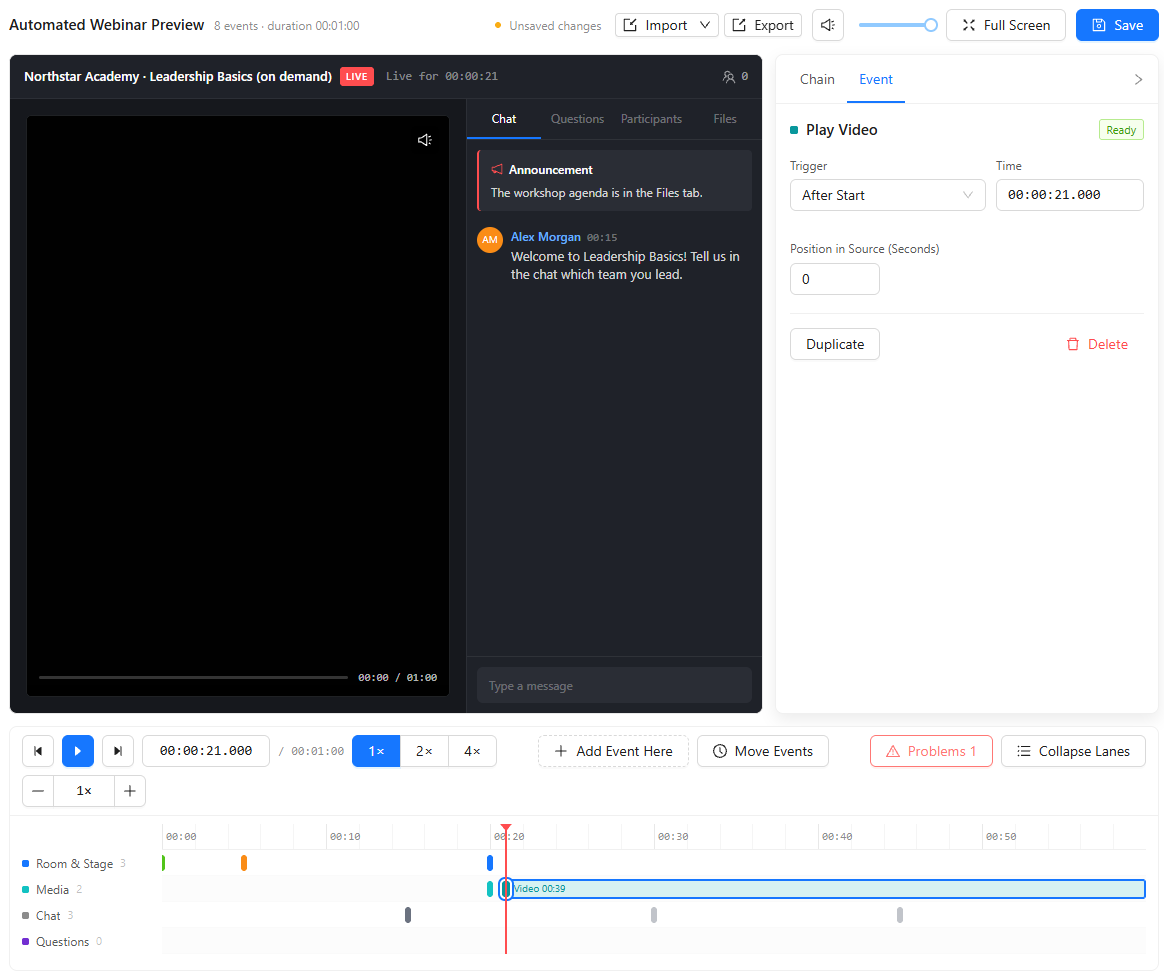Click the Time field 00:00:21.000 in Event panel

click(x=1069, y=195)
